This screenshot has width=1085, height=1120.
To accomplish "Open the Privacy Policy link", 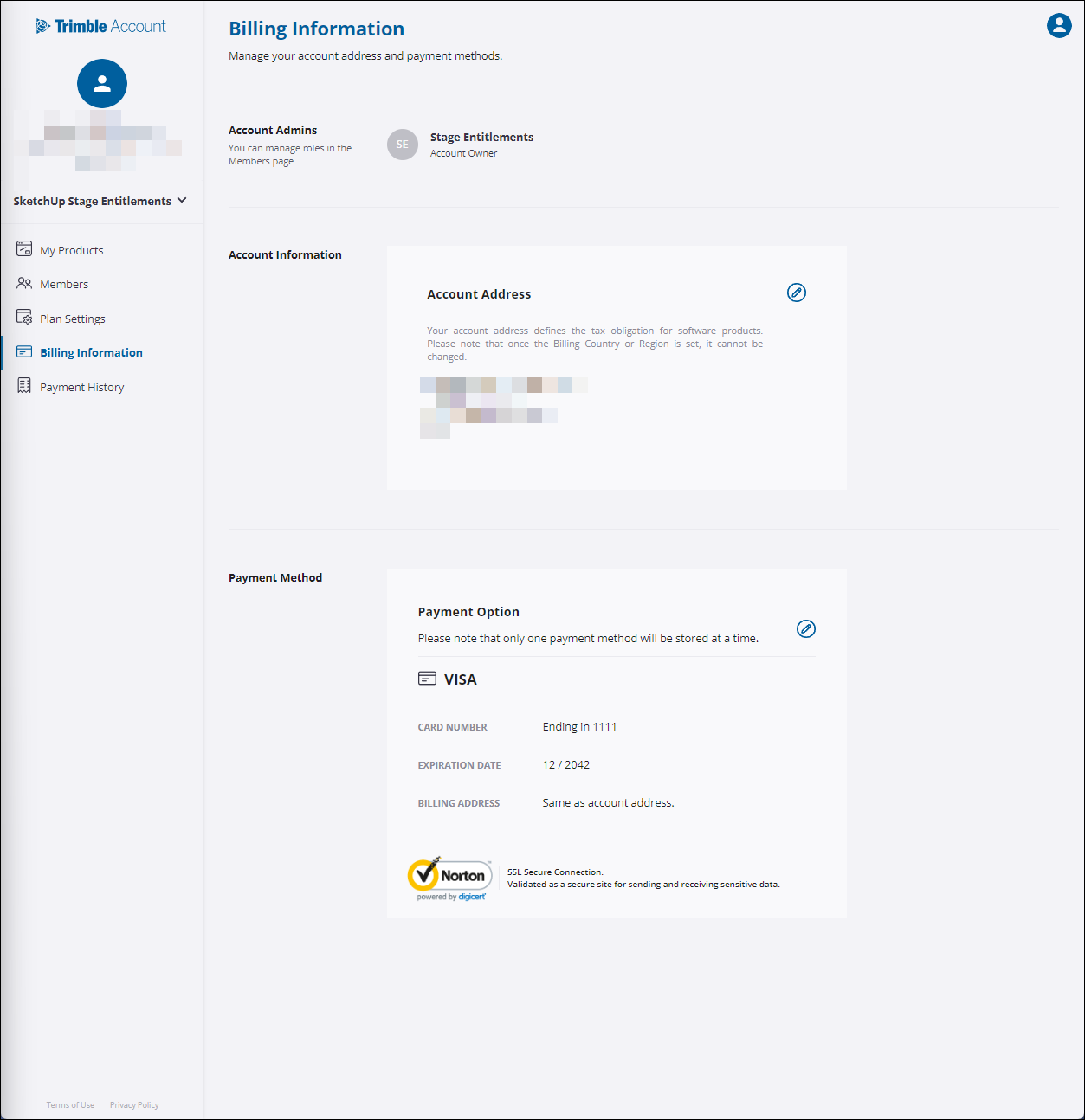I will coord(133,1104).
